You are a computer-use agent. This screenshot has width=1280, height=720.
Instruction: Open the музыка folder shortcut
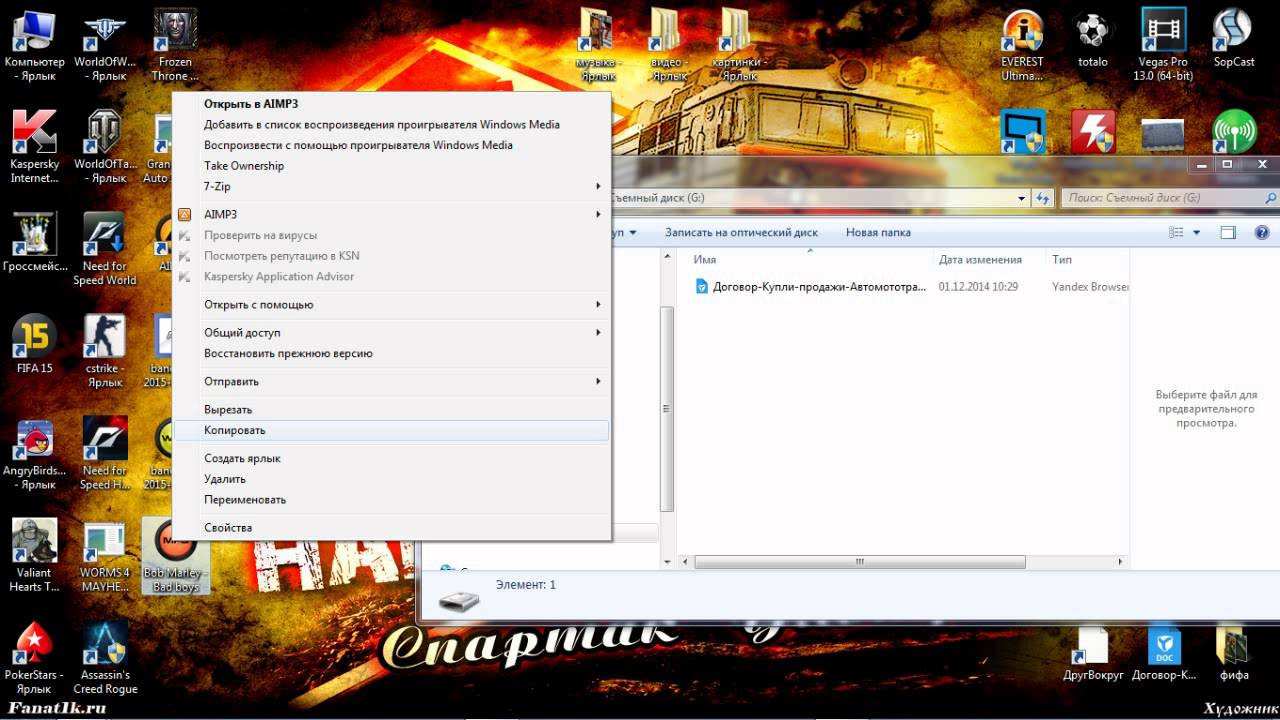point(598,45)
